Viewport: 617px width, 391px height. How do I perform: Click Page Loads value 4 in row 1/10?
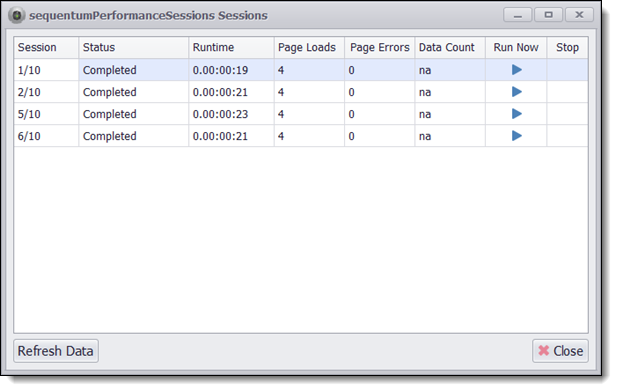click(x=309, y=70)
